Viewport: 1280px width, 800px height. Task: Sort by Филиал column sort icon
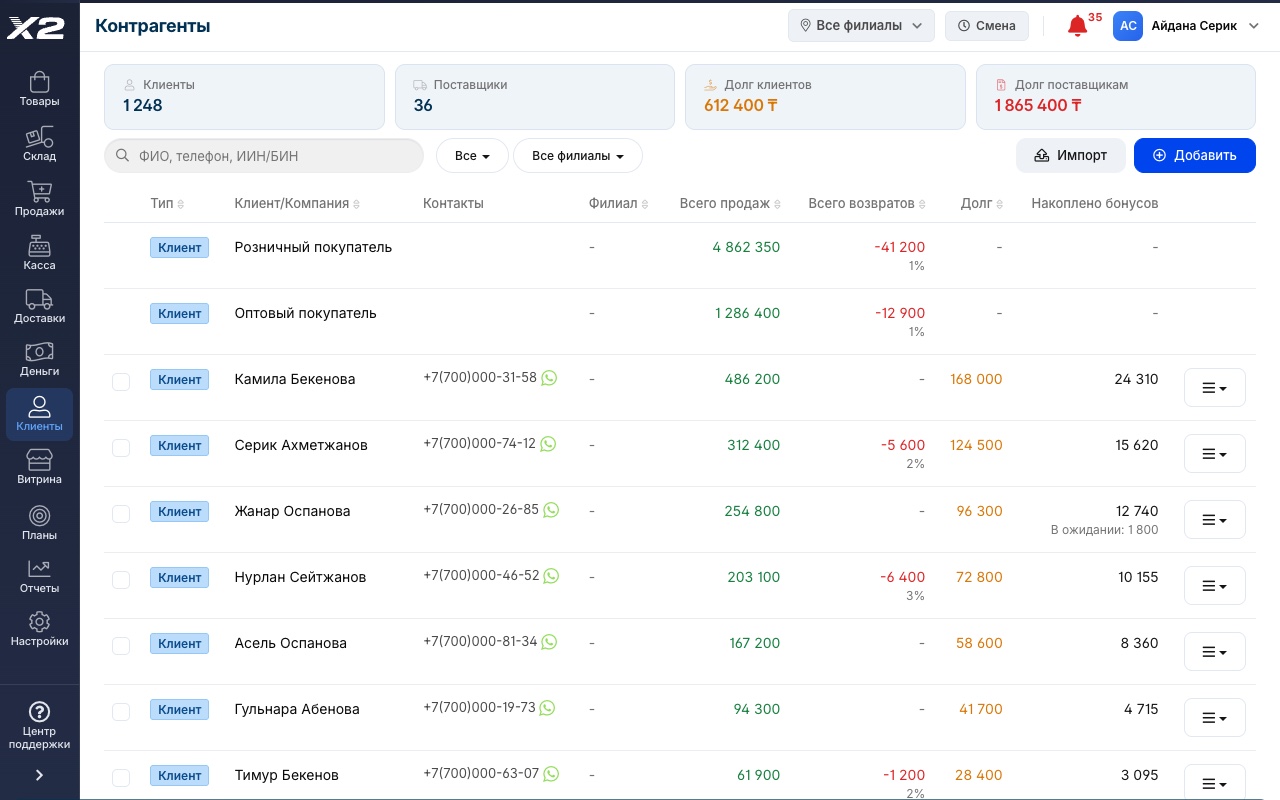644,204
